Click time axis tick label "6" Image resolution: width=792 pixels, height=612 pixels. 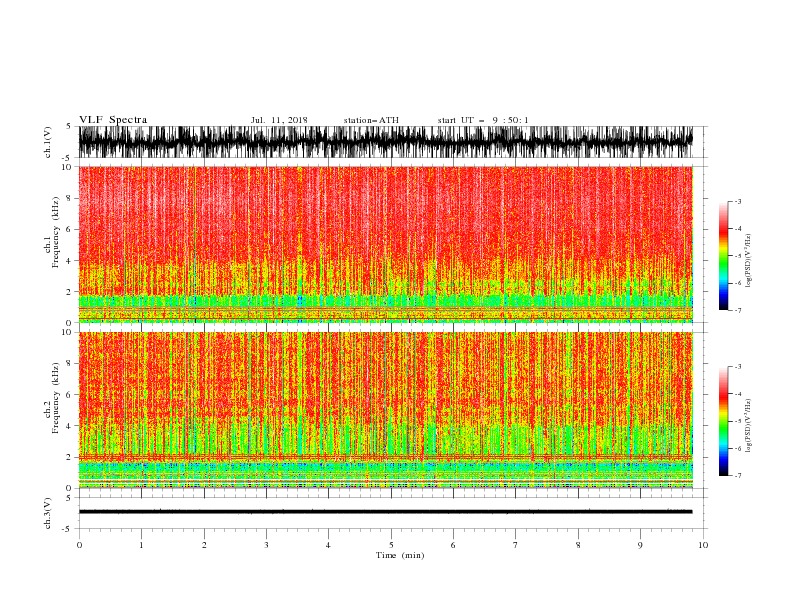[454, 545]
